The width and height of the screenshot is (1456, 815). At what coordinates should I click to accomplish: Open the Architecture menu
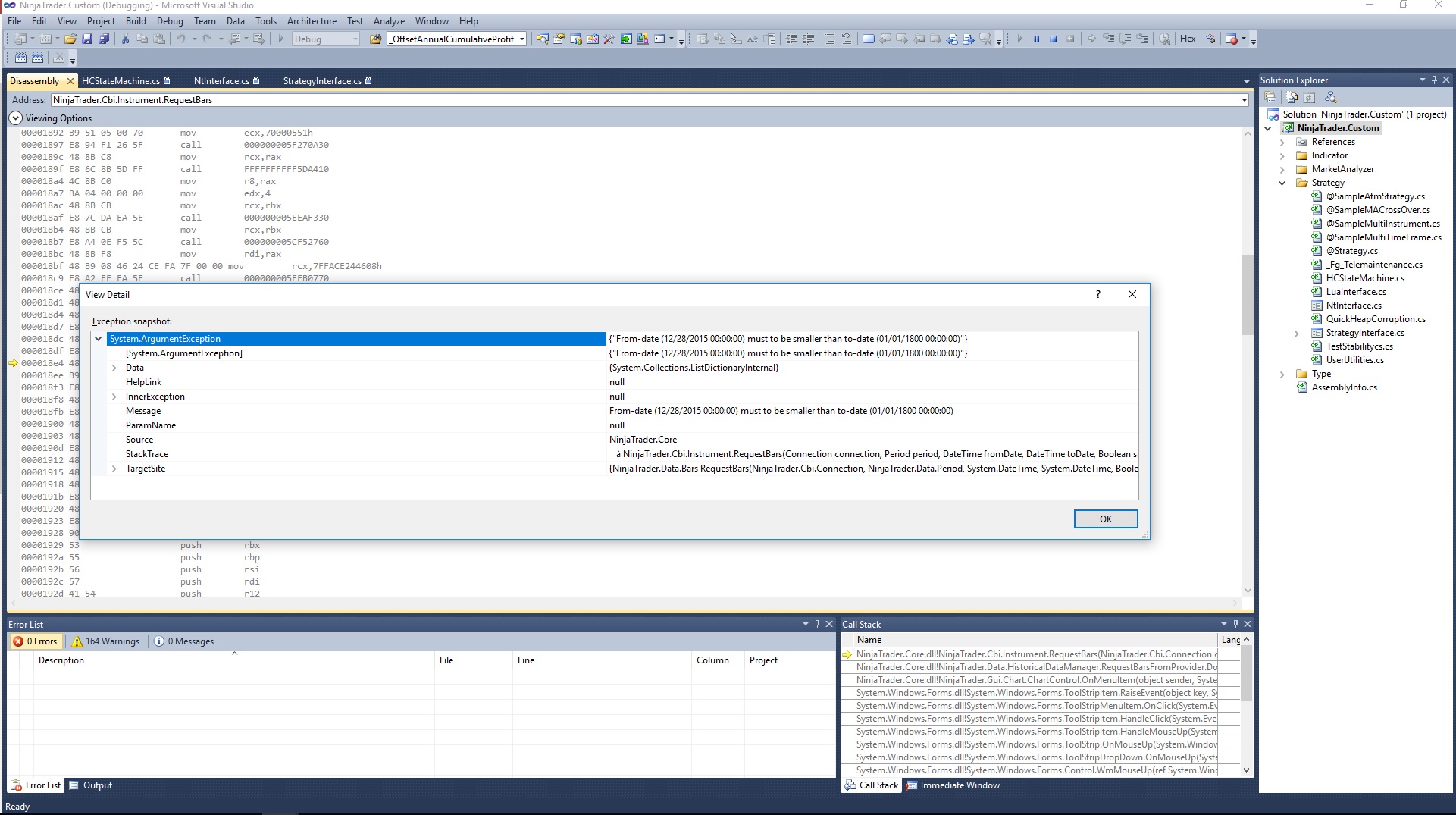[x=312, y=21]
